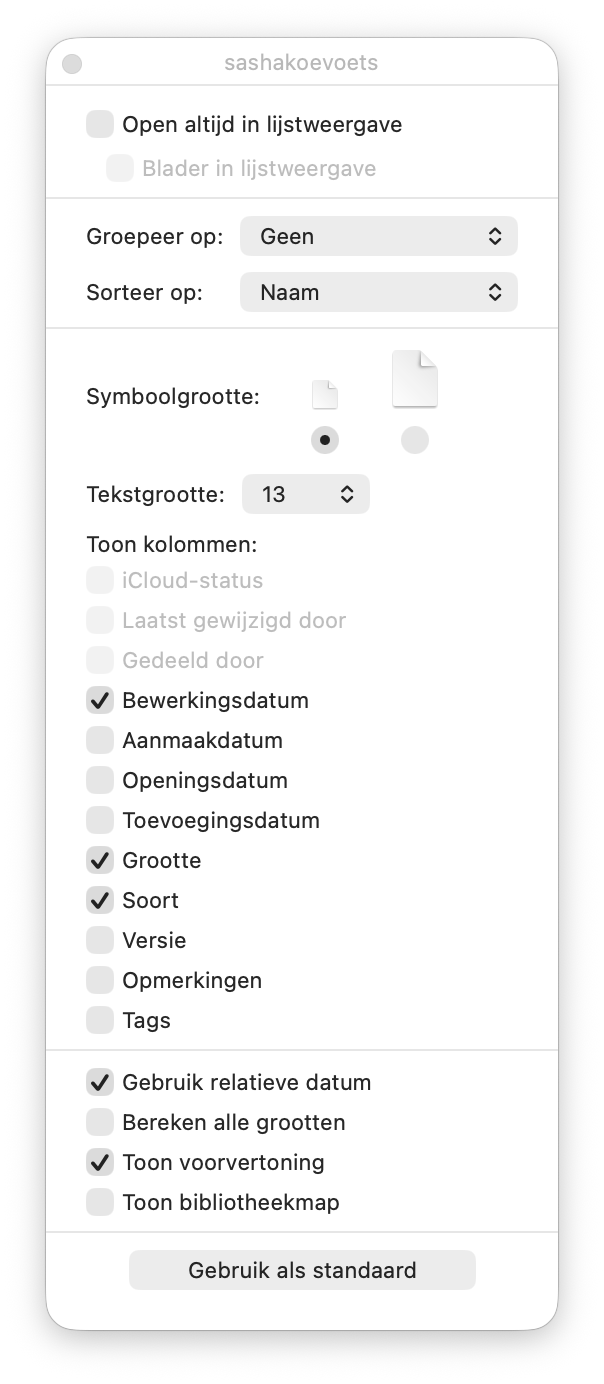
Task: Uncheck the Soort column checkbox
Action: tap(100, 901)
